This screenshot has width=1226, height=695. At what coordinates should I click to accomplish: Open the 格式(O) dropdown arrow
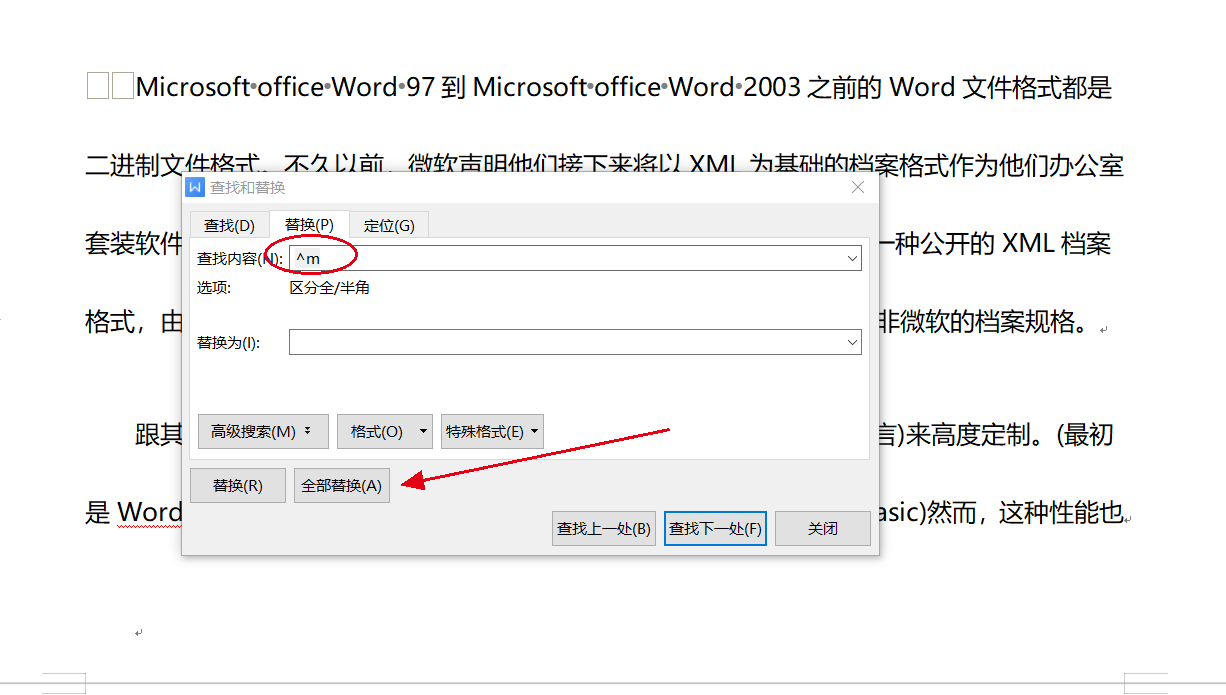[x=424, y=432]
